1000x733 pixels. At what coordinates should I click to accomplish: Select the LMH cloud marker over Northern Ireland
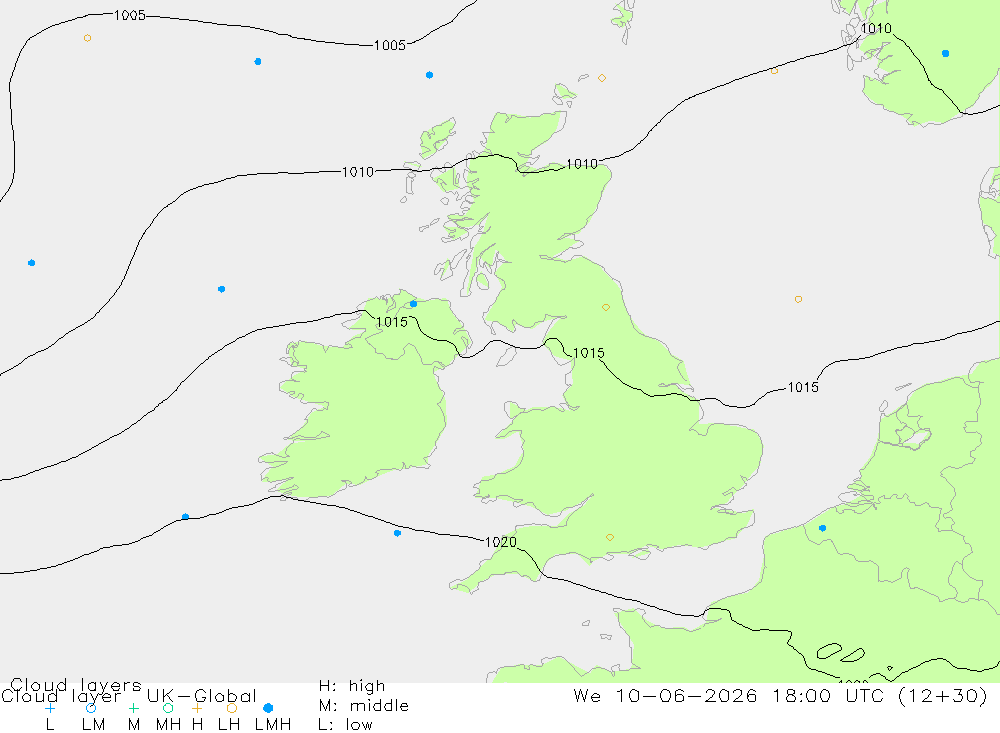click(x=413, y=304)
